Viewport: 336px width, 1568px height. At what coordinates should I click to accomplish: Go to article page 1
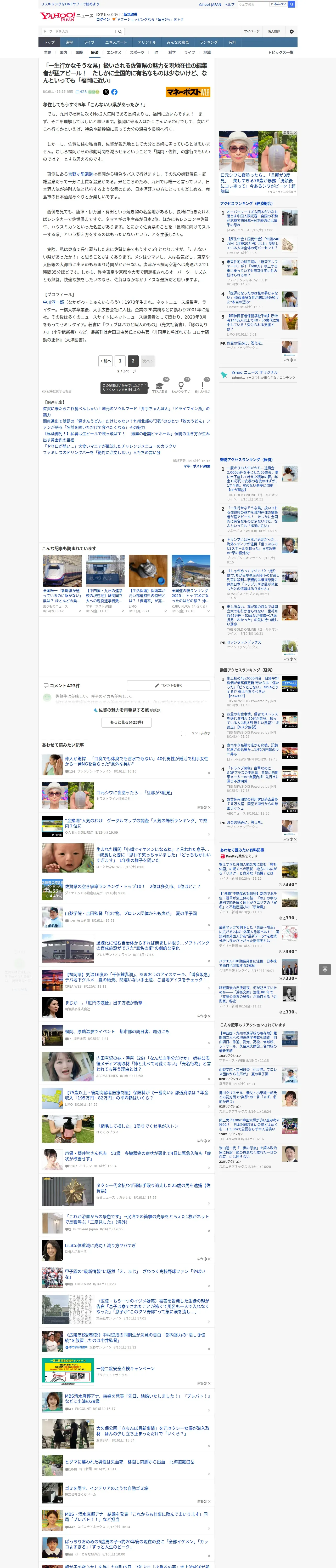pyautogui.click(x=120, y=361)
